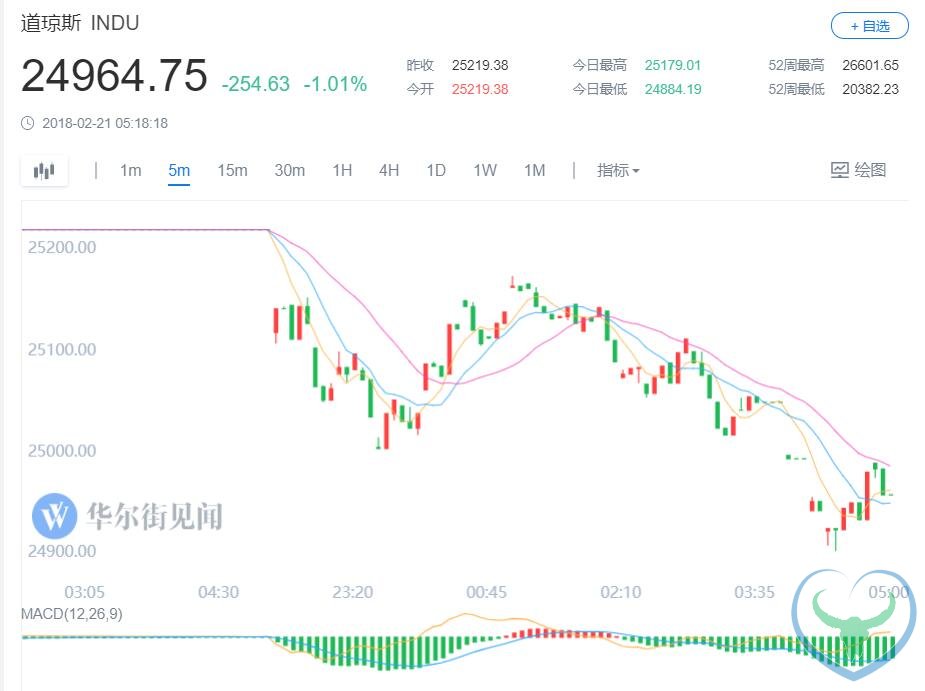Click the MACD(12,26,9) indicator label
Image resolution: width=925 pixels, height=691 pixels.
[71, 614]
